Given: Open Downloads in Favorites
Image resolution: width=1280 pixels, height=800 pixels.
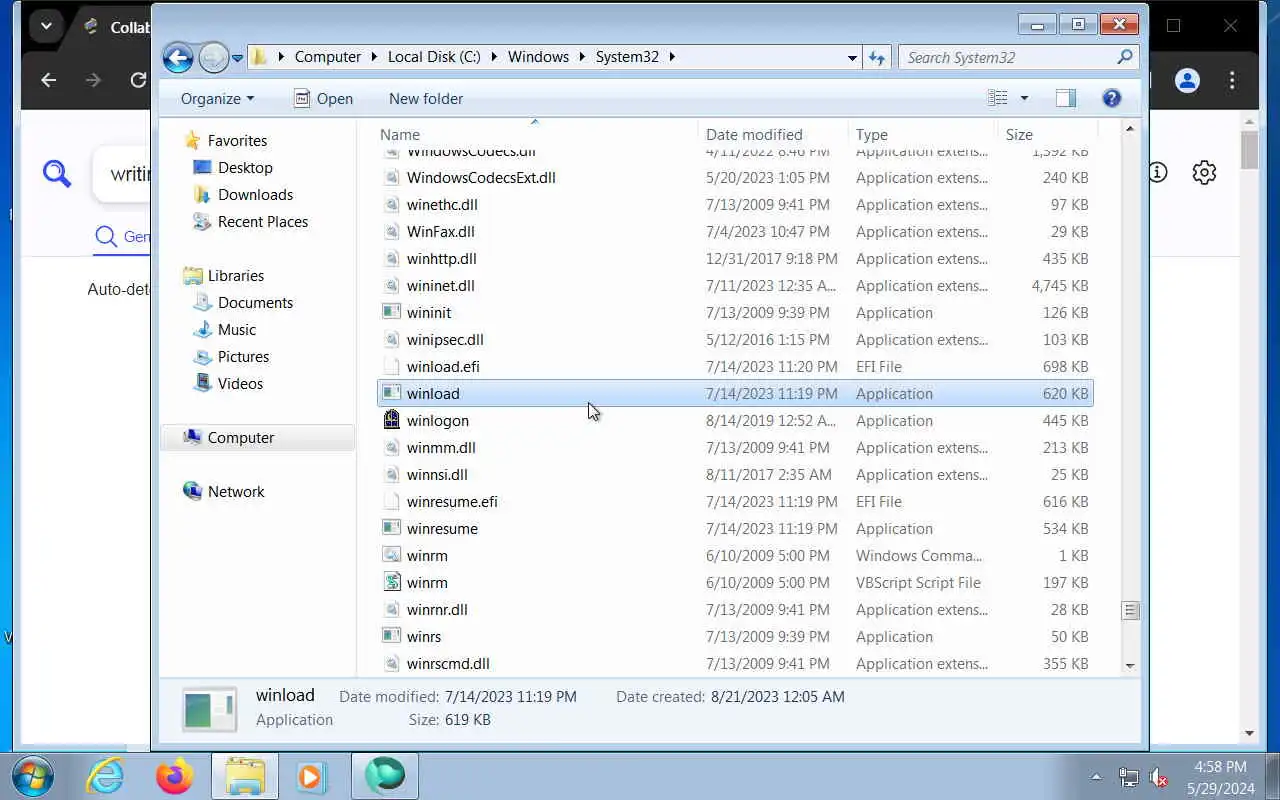Looking at the screenshot, I should pos(255,195).
